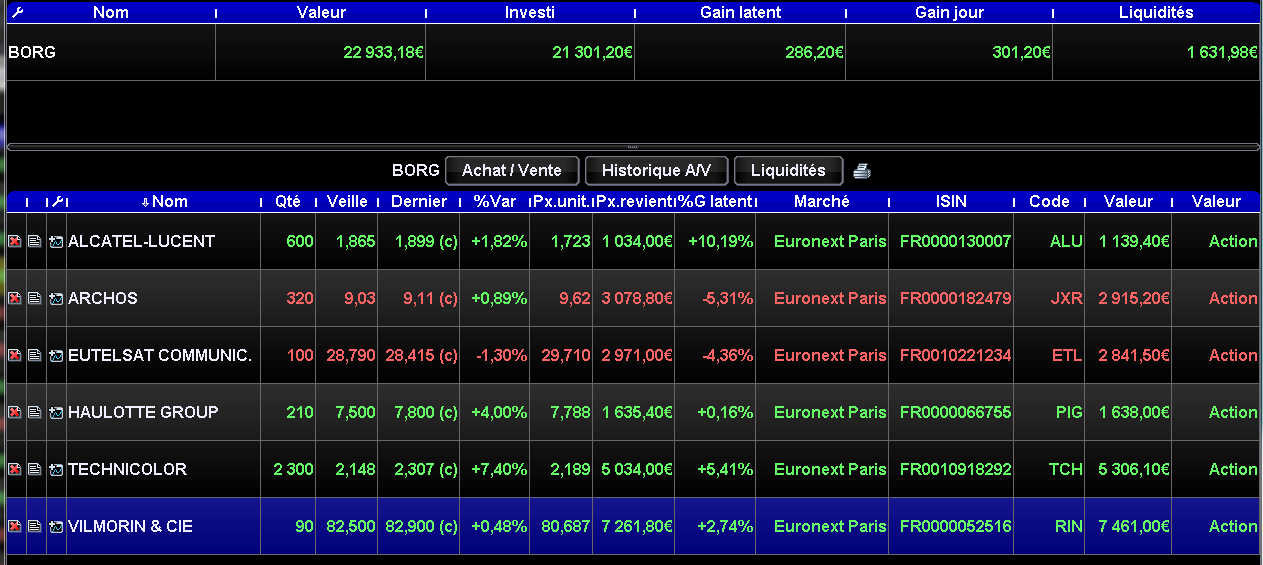Click the Investi header in portfolio summary

click(530, 13)
